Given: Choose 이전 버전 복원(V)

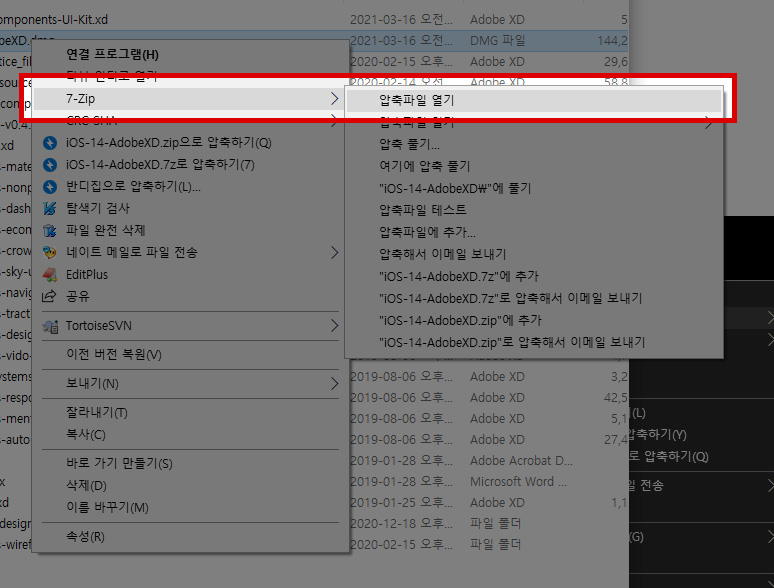Looking at the screenshot, I should coord(114,354).
